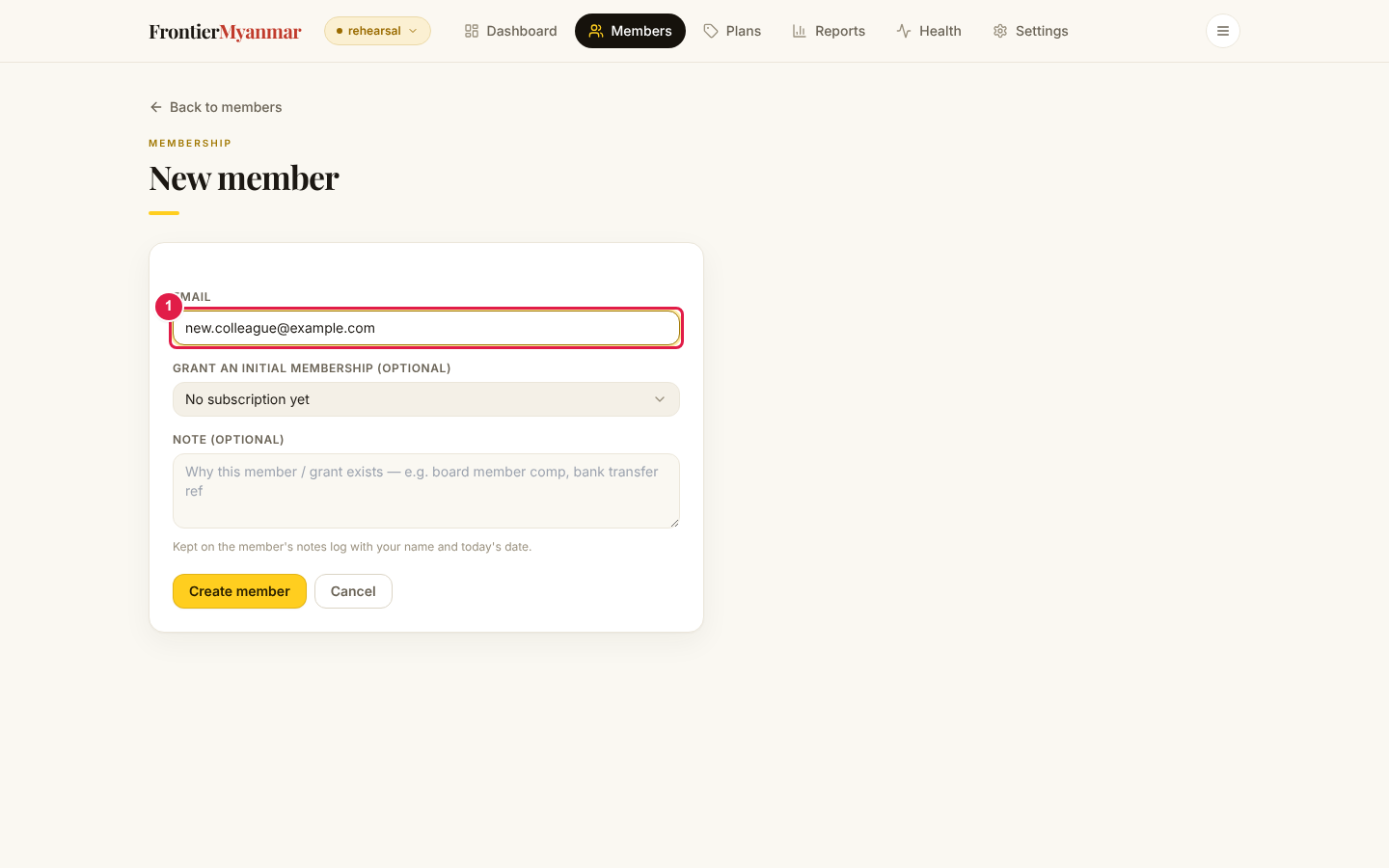Click the FrontierMyanmar logo

tap(225, 31)
